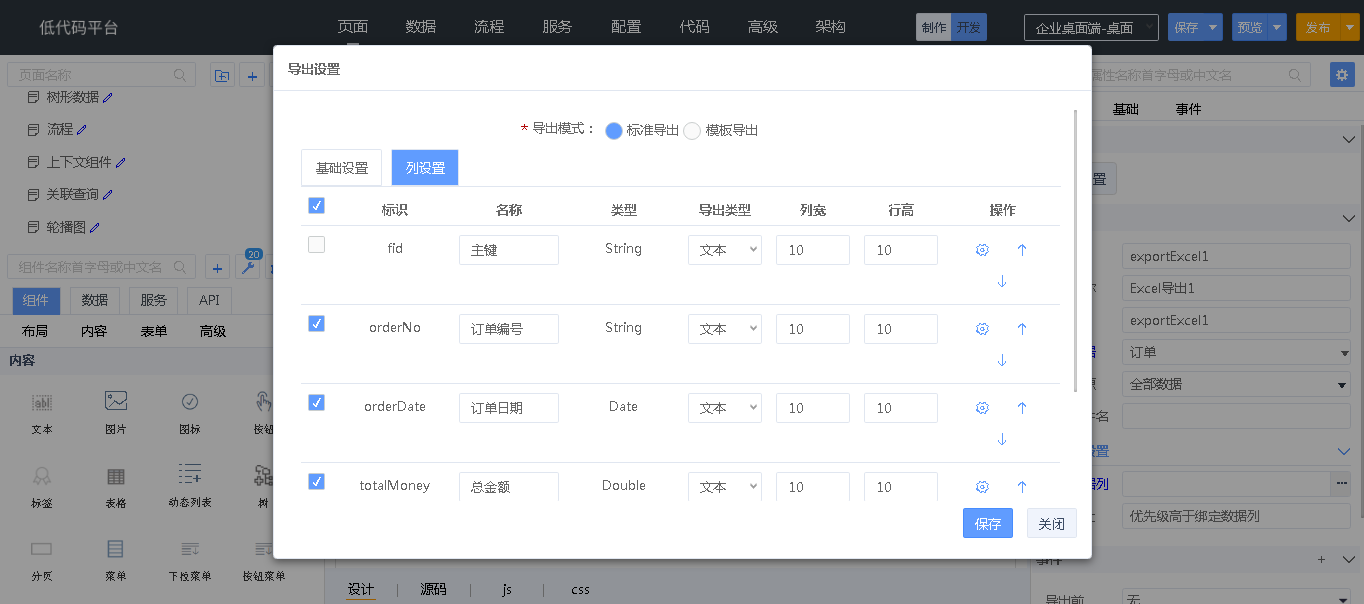The width and height of the screenshot is (1364, 604).
Task: Click the orderNo name input field
Action: pyautogui.click(x=509, y=329)
